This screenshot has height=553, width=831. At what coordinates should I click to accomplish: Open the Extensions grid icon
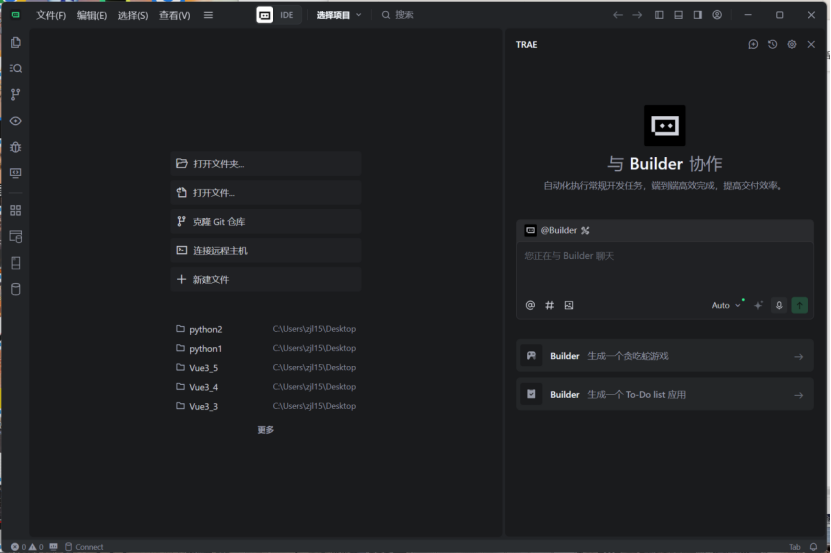click(x=16, y=210)
